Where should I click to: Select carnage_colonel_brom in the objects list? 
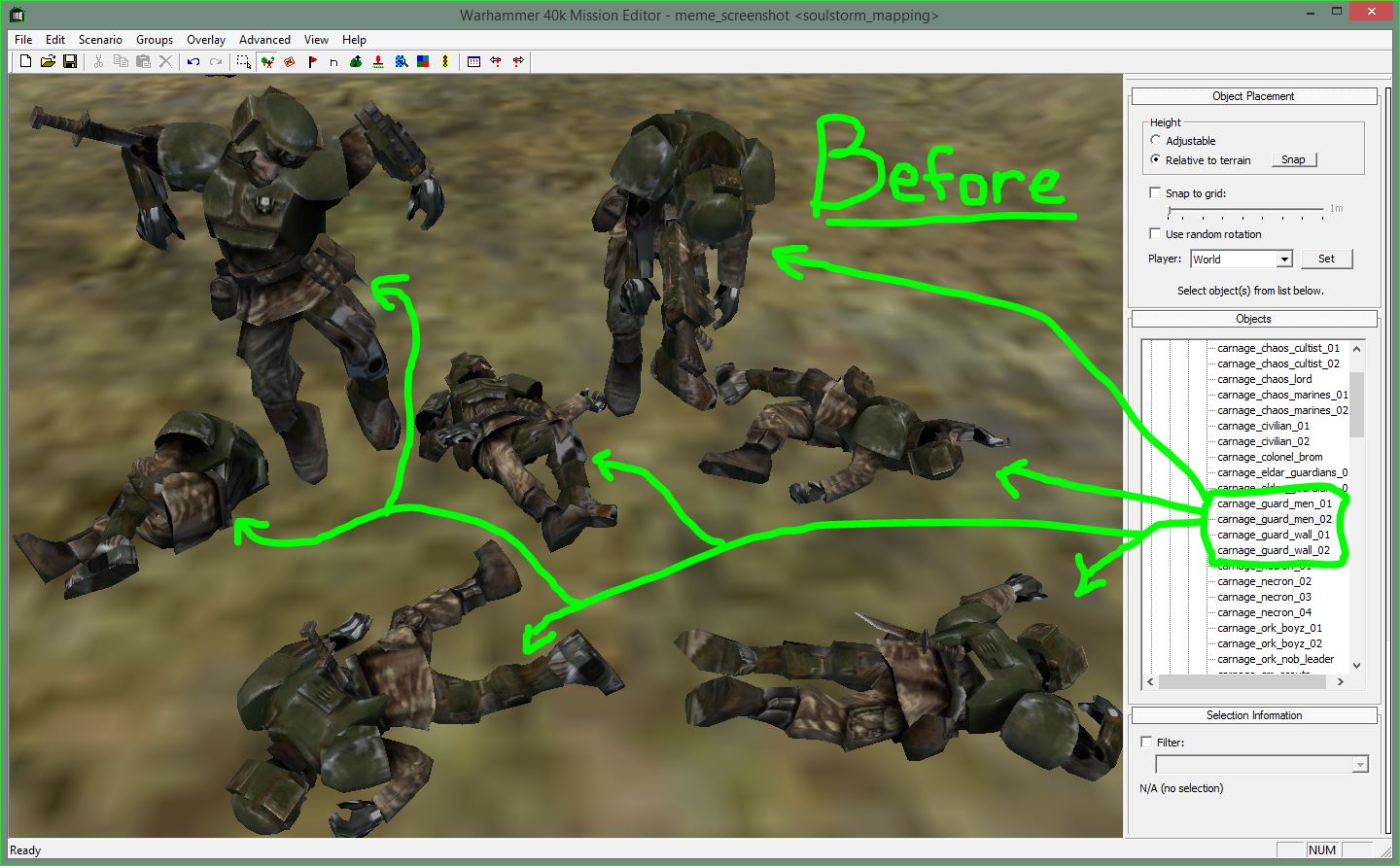point(1270,457)
